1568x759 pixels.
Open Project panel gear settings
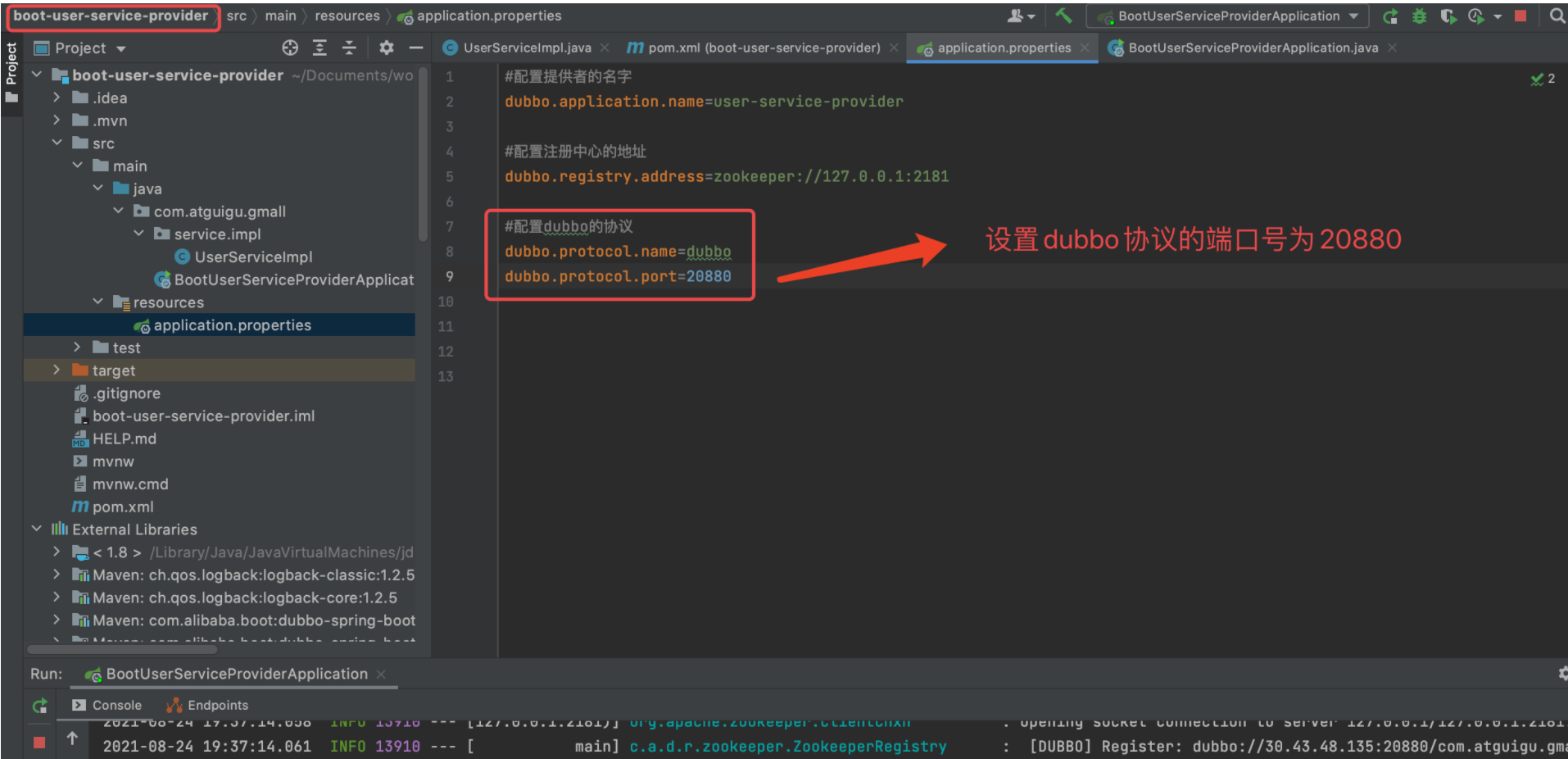click(x=387, y=48)
